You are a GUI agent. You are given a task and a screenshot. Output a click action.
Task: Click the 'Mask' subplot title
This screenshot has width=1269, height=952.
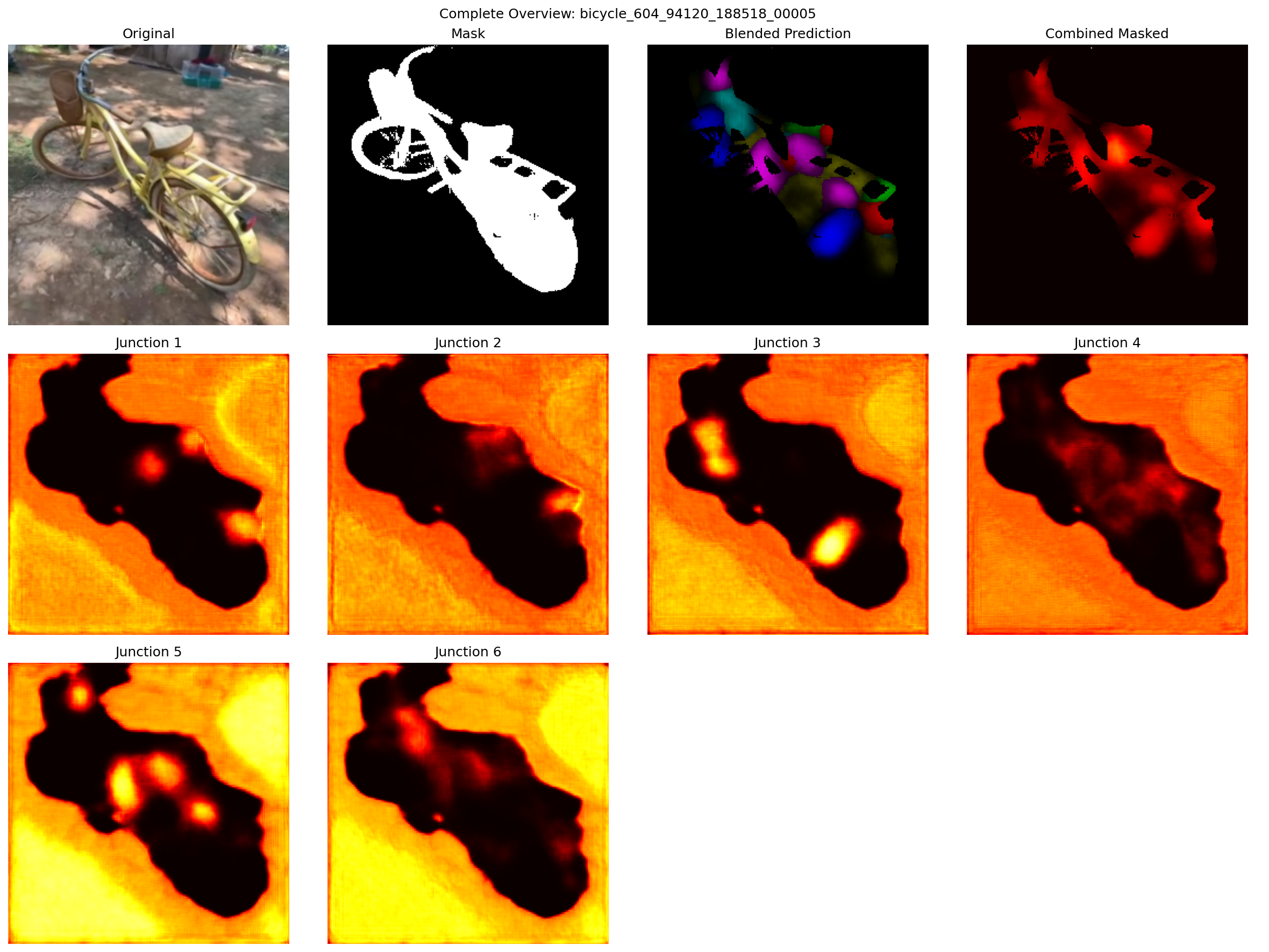tap(468, 34)
